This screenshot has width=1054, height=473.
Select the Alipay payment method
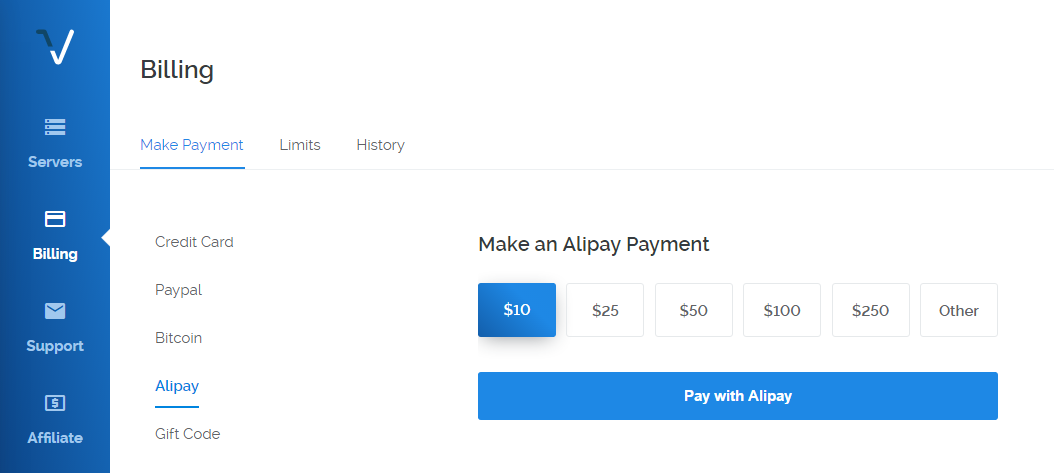[177, 386]
